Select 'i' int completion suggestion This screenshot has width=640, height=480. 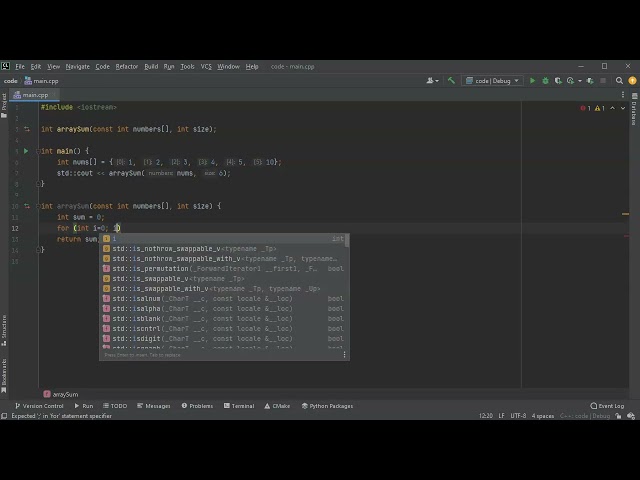point(224,239)
